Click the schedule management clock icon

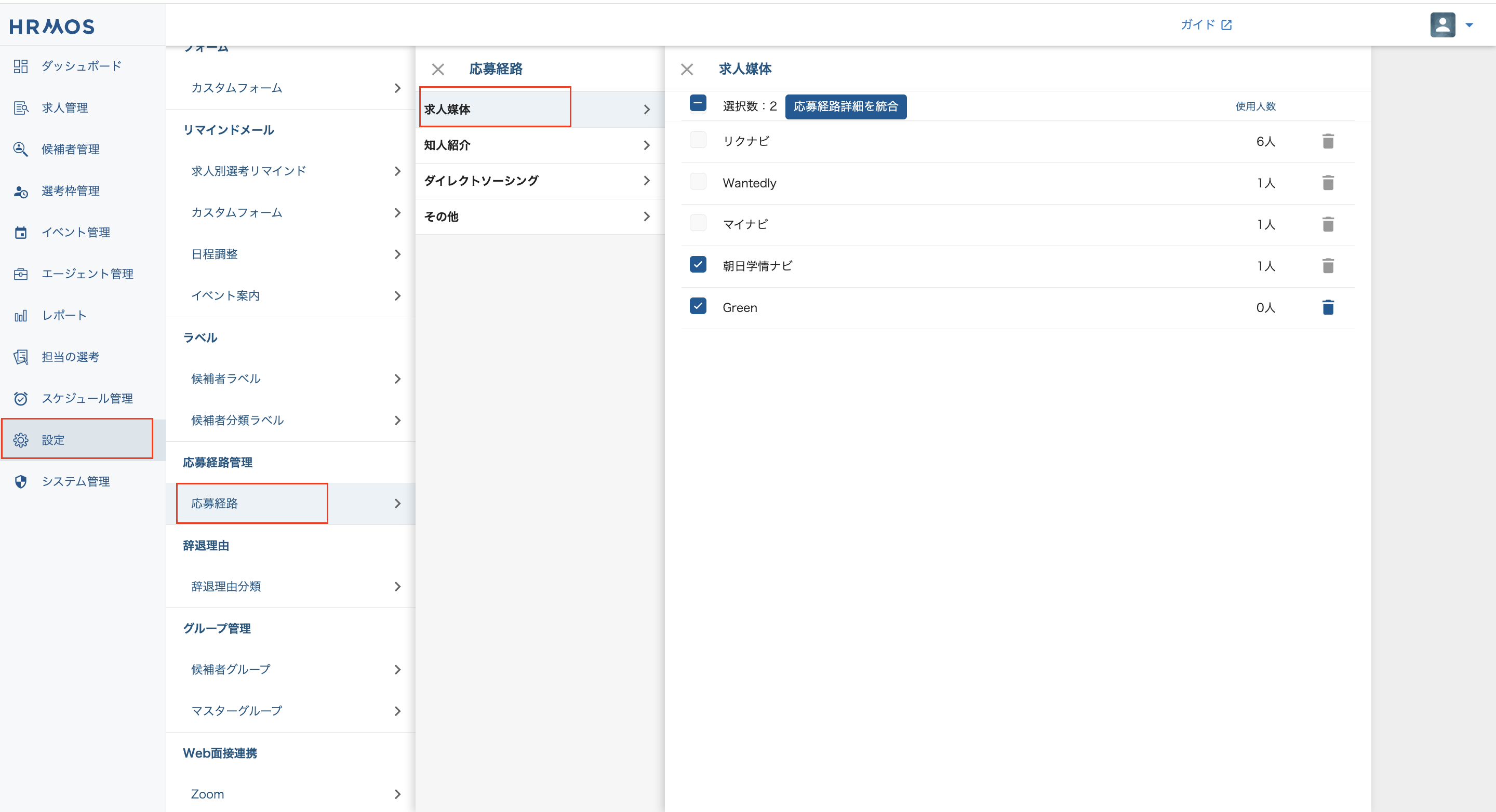point(21,399)
